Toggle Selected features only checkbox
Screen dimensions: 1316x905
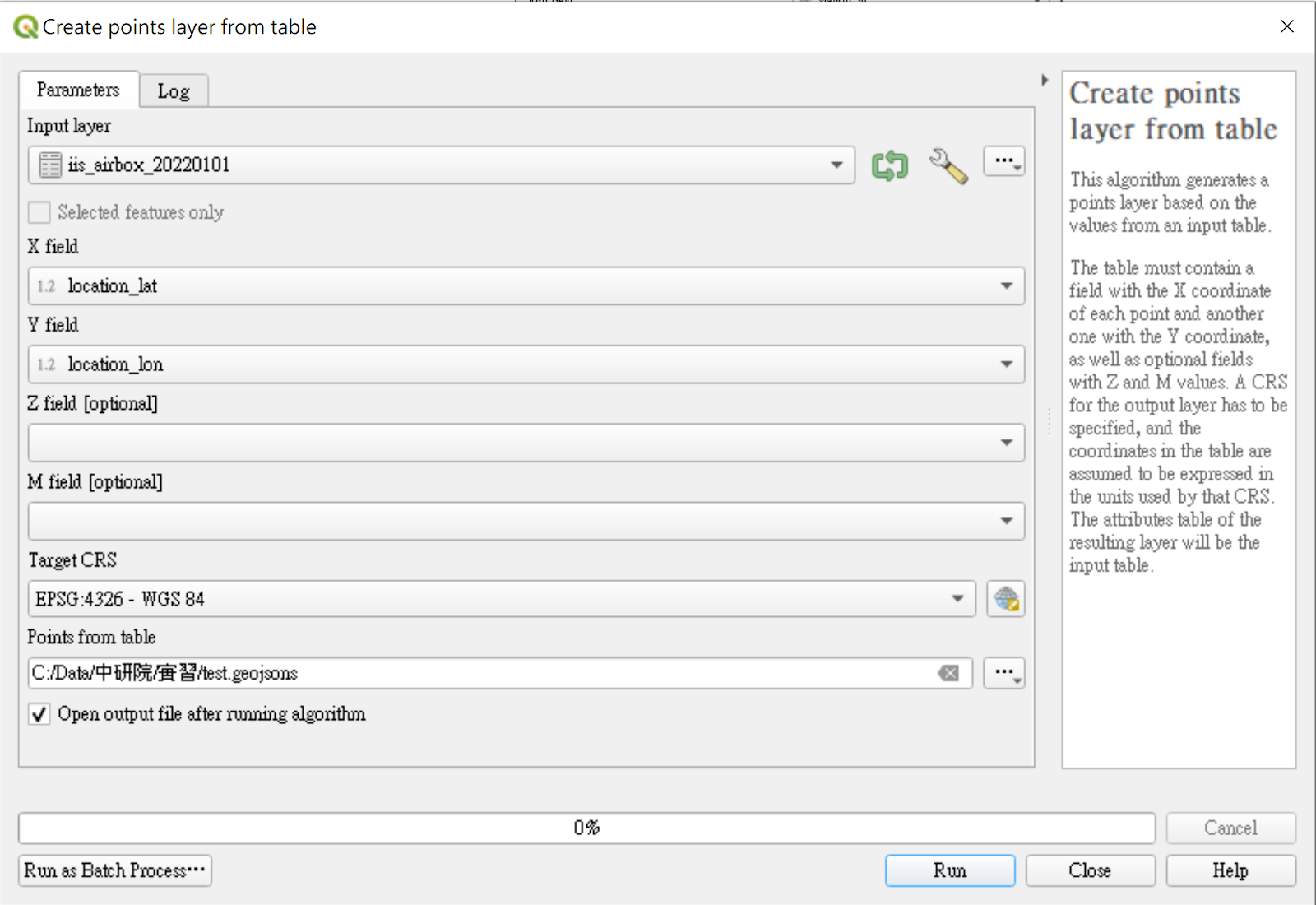pos(39,212)
